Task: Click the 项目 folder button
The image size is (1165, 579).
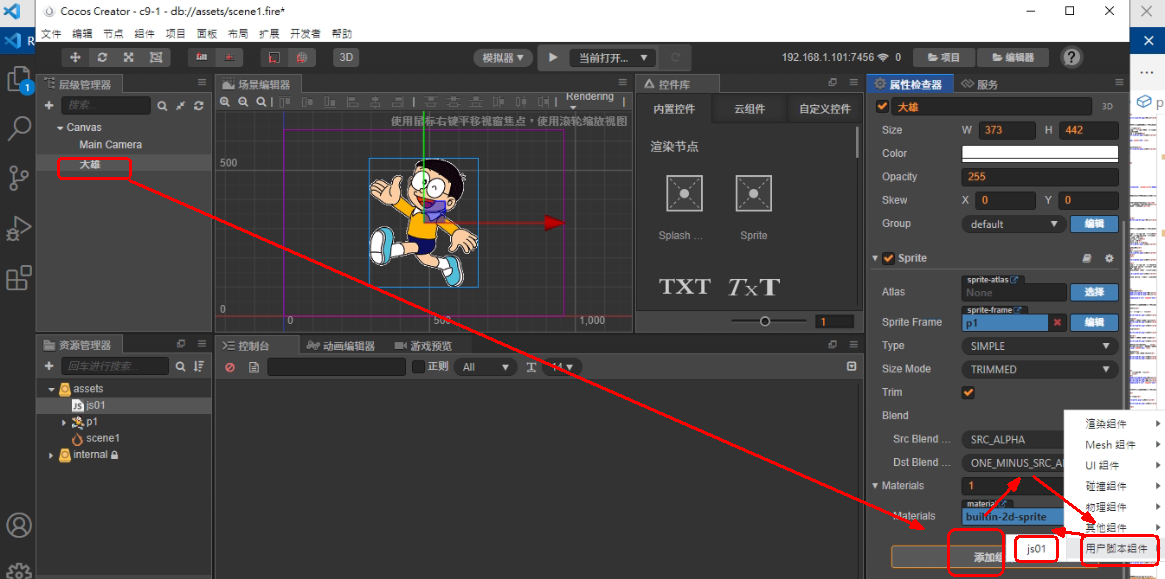Action: pyautogui.click(x=943, y=57)
